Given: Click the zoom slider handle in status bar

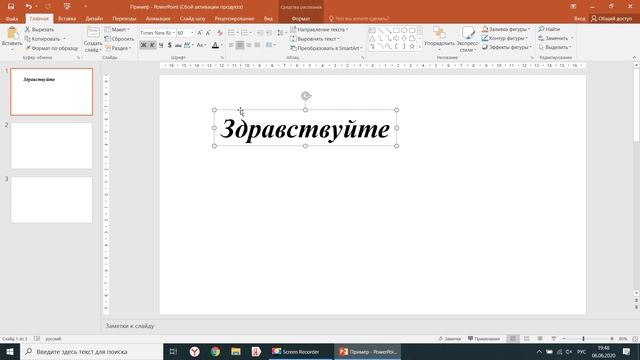Looking at the screenshot, I should [x=584, y=339].
